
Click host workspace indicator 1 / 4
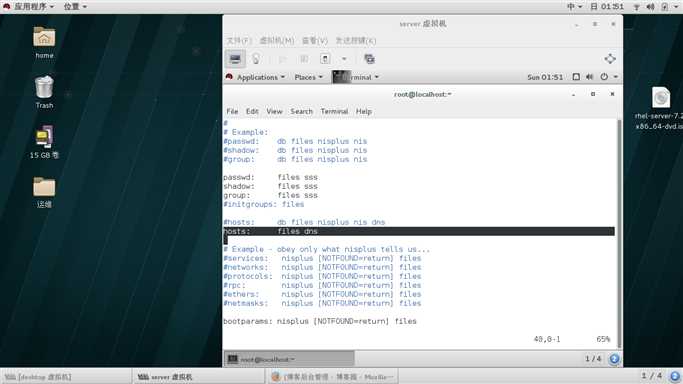651,375
